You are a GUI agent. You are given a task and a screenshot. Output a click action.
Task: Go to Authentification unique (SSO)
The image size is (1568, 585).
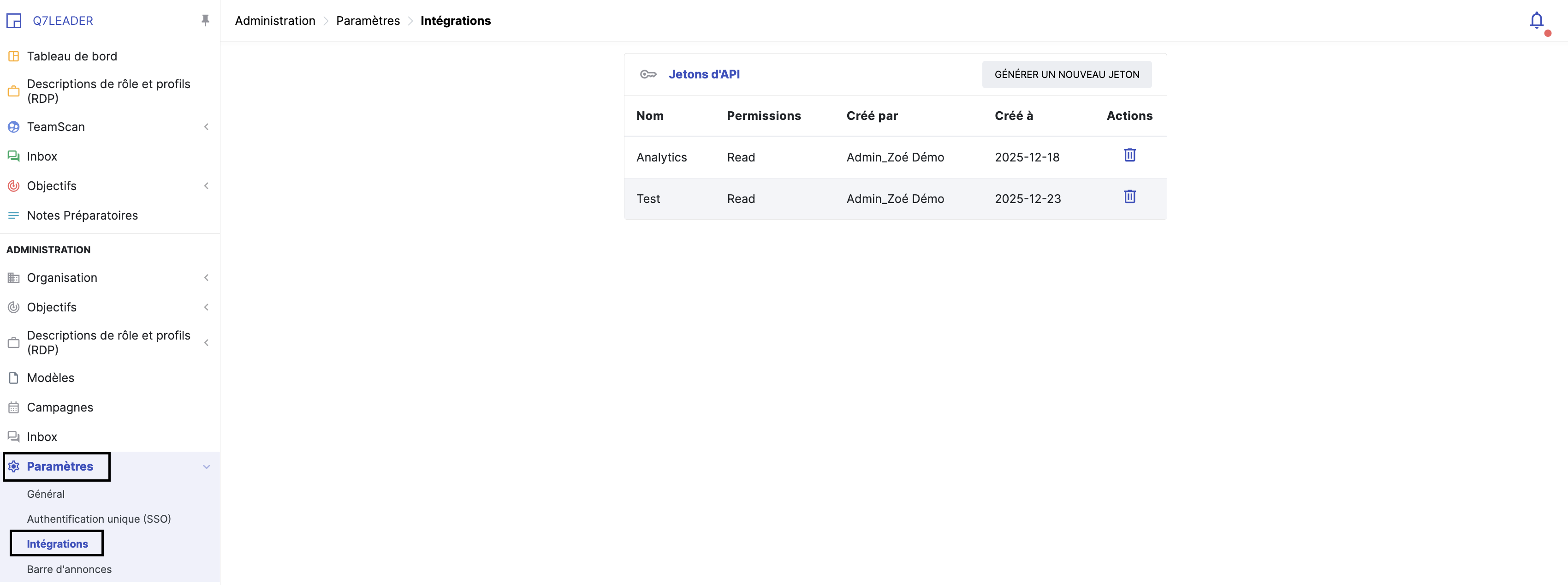[x=99, y=519]
